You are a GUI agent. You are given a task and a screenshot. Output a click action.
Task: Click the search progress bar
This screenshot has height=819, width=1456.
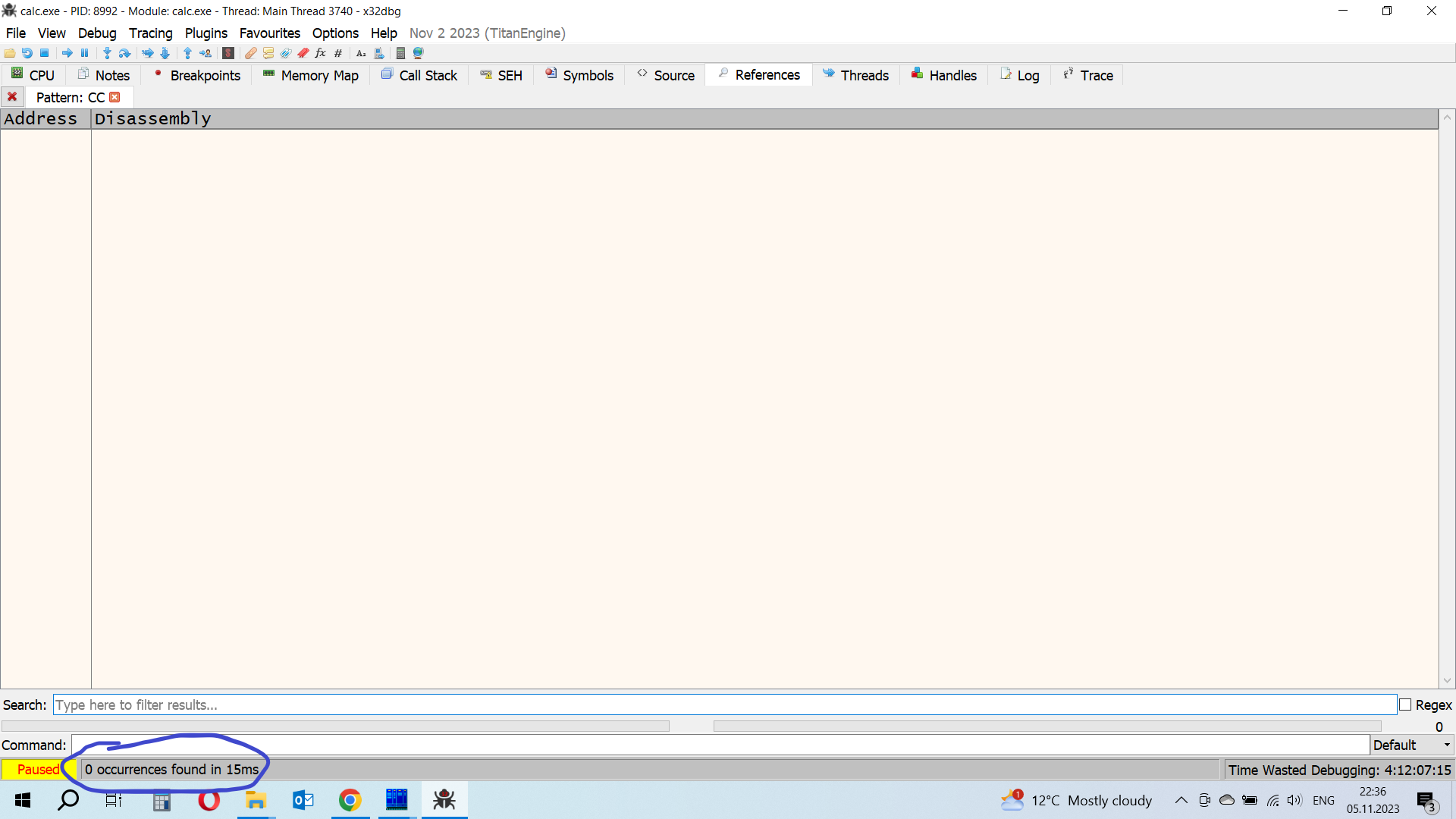click(x=334, y=726)
